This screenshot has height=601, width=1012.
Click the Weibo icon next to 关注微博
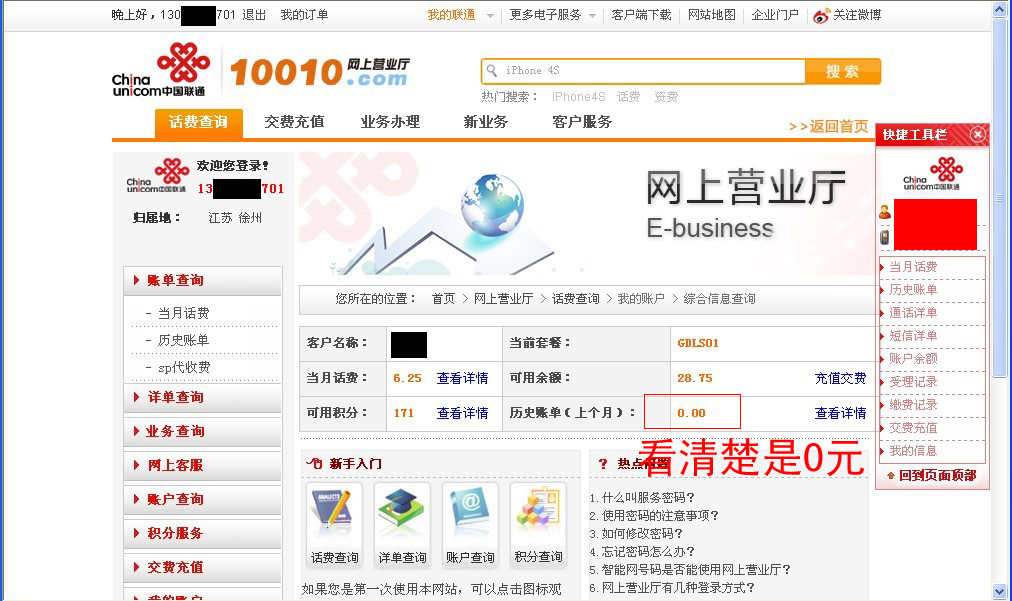pyautogui.click(x=821, y=15)
